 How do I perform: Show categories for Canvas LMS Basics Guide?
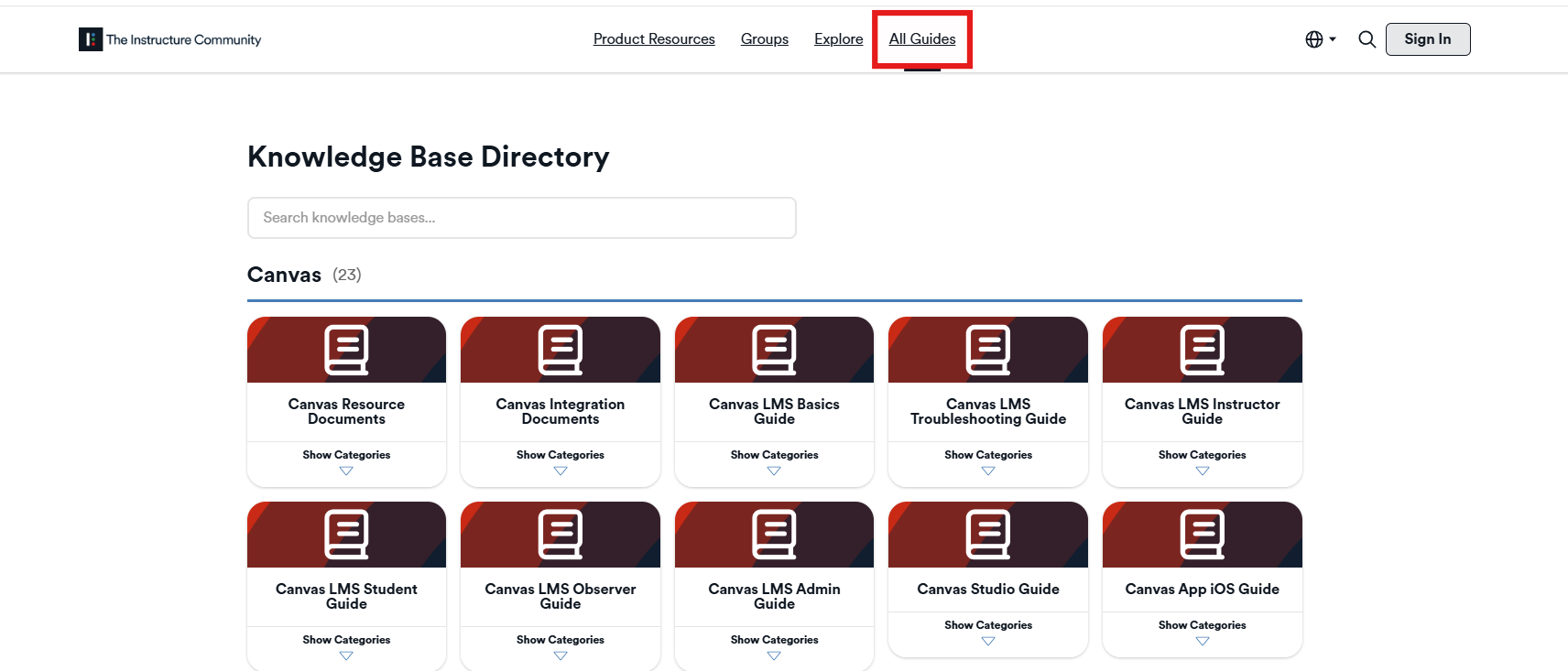[x=774, y=462]
